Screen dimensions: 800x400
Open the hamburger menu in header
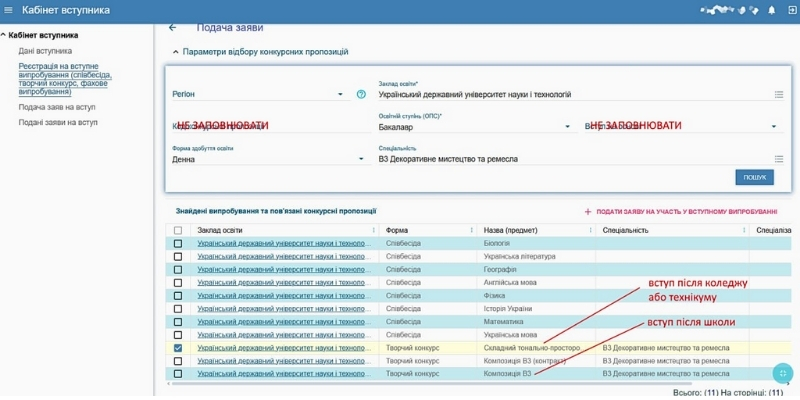pos(10,11)
